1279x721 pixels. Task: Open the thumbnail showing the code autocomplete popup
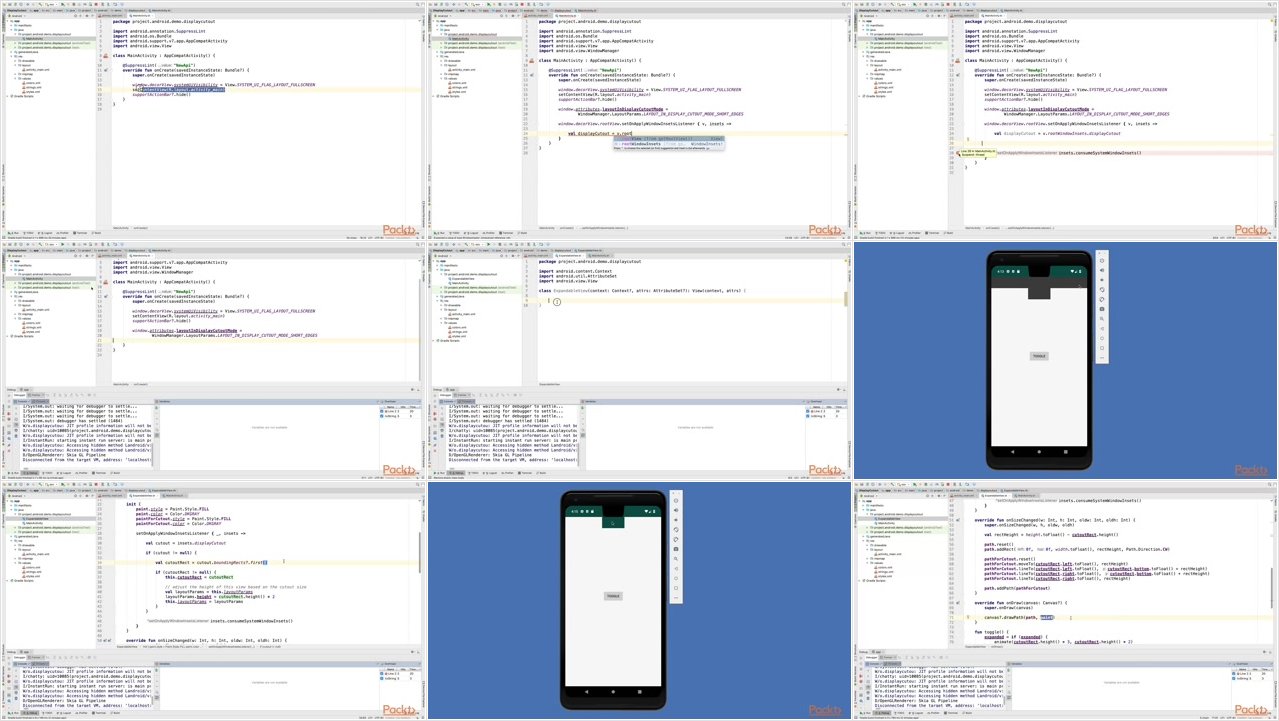pos(639,120)
